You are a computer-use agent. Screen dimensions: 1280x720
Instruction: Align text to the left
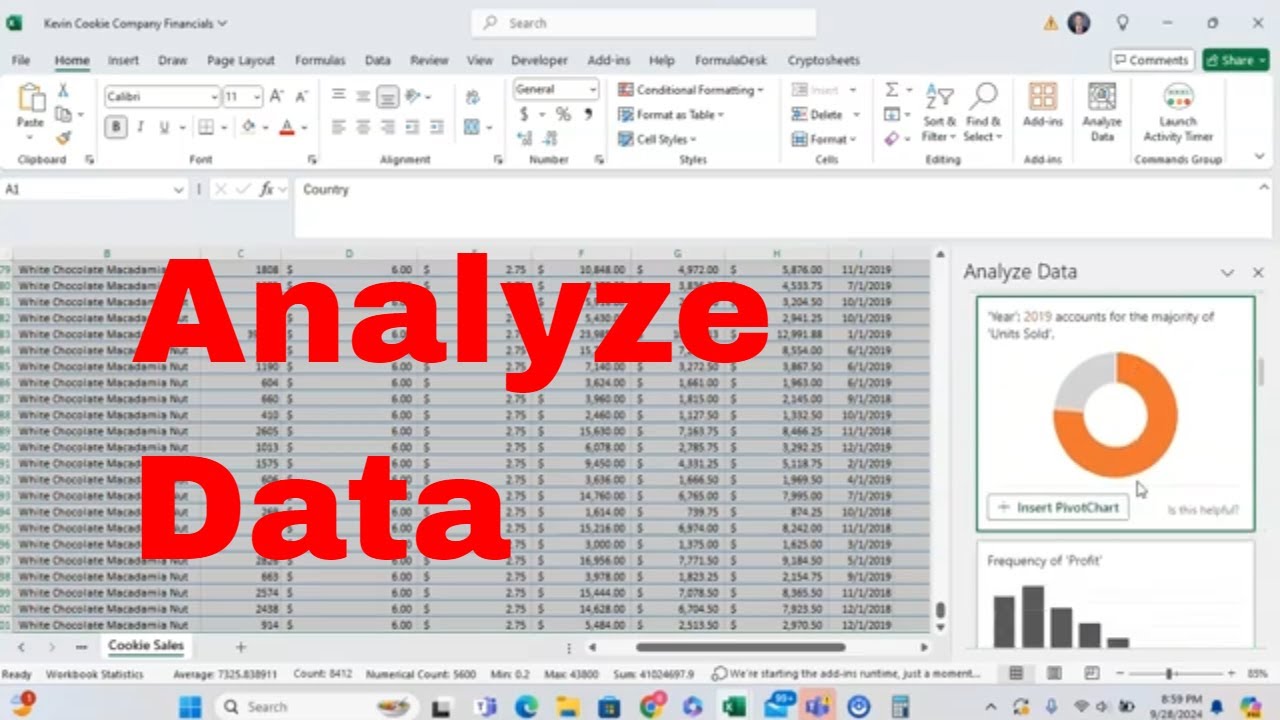338,127
